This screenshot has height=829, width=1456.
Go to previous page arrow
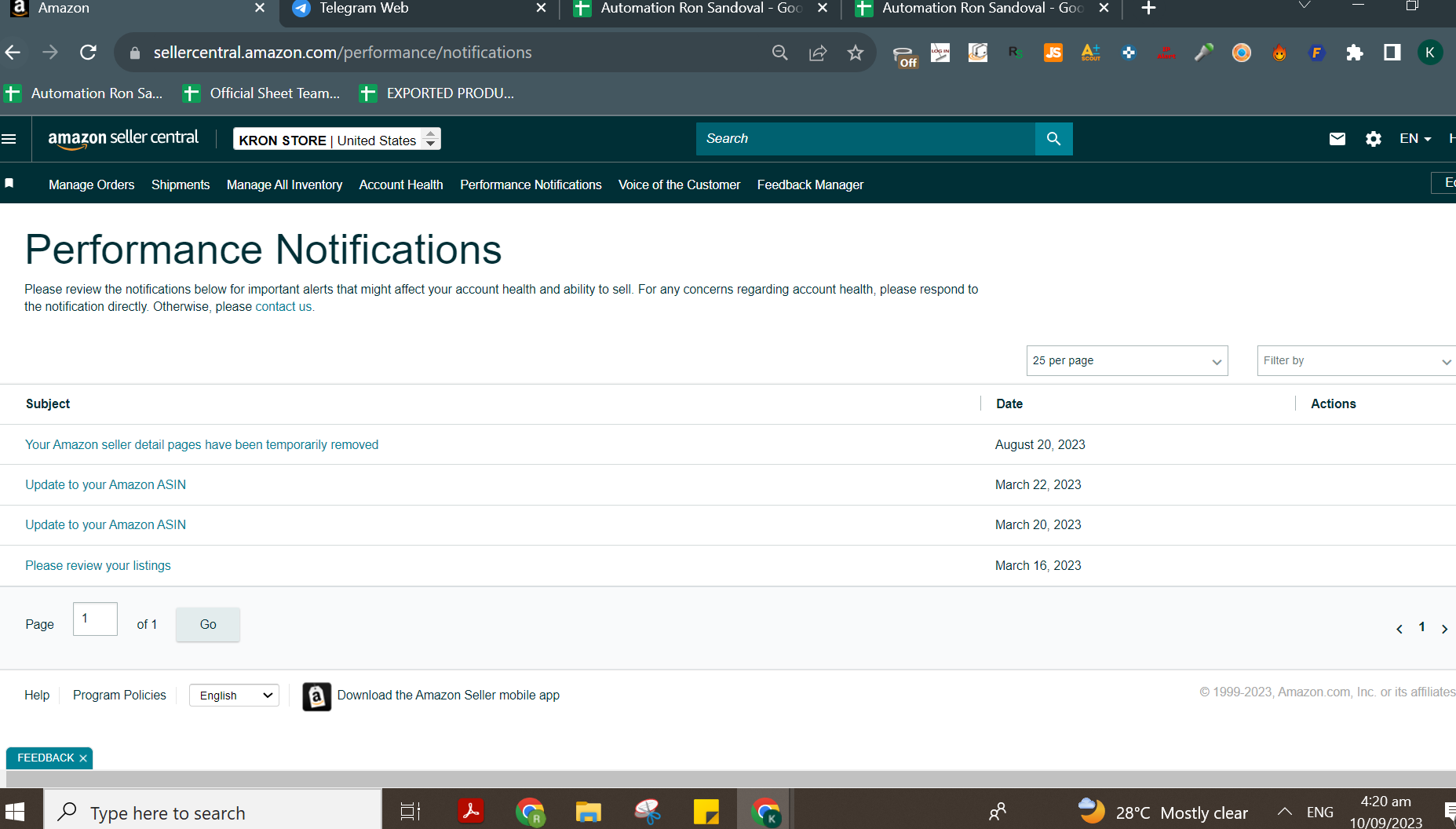click(x=1399, y=629)
